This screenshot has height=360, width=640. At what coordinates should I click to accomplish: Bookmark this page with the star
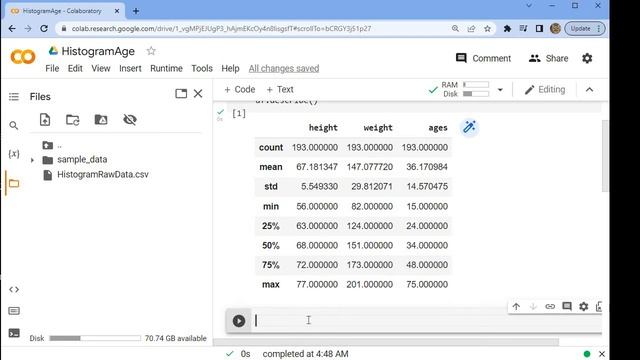pos(487,29)
